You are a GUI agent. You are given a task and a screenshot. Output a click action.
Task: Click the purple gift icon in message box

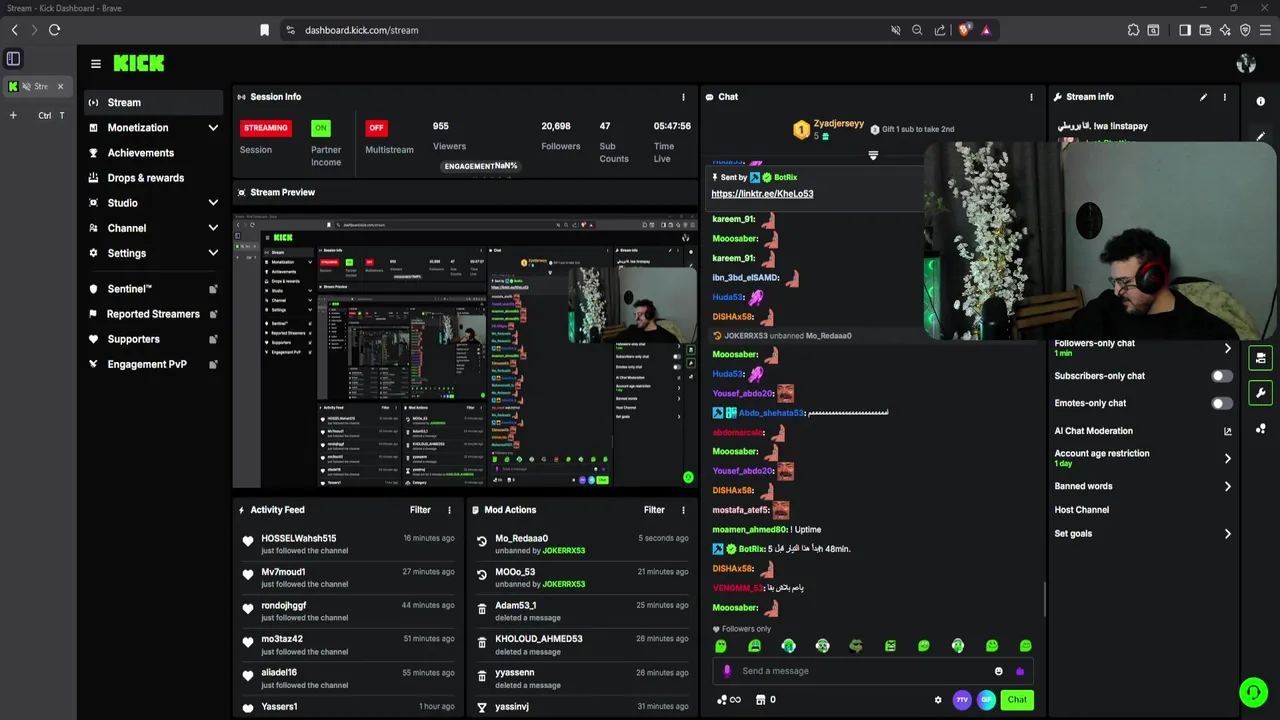[1020, 671]
